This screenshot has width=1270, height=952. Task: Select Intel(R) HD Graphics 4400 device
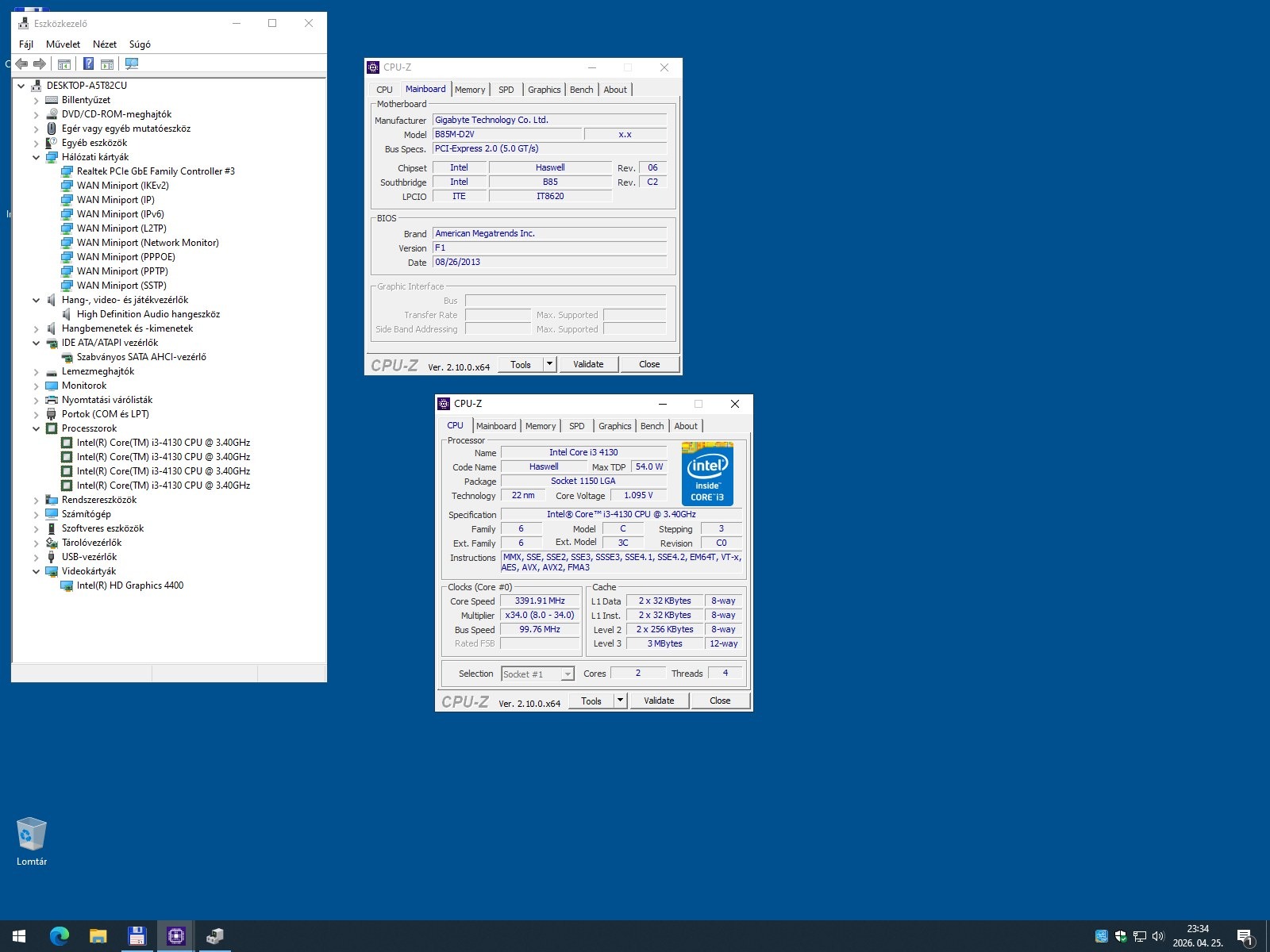click(x=130, y=585)
